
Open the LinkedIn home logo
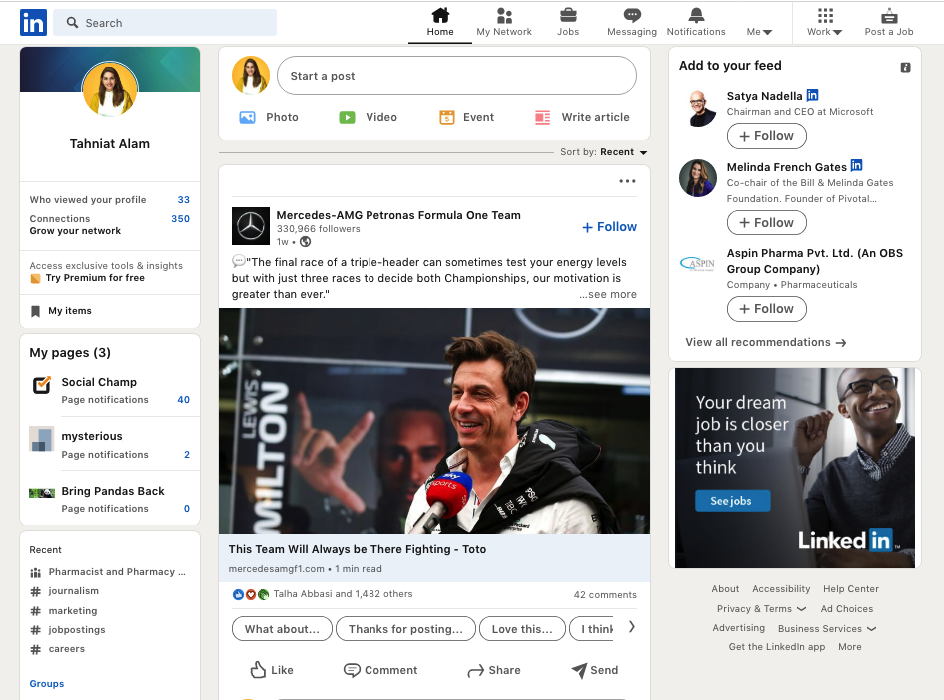(33, 22)
